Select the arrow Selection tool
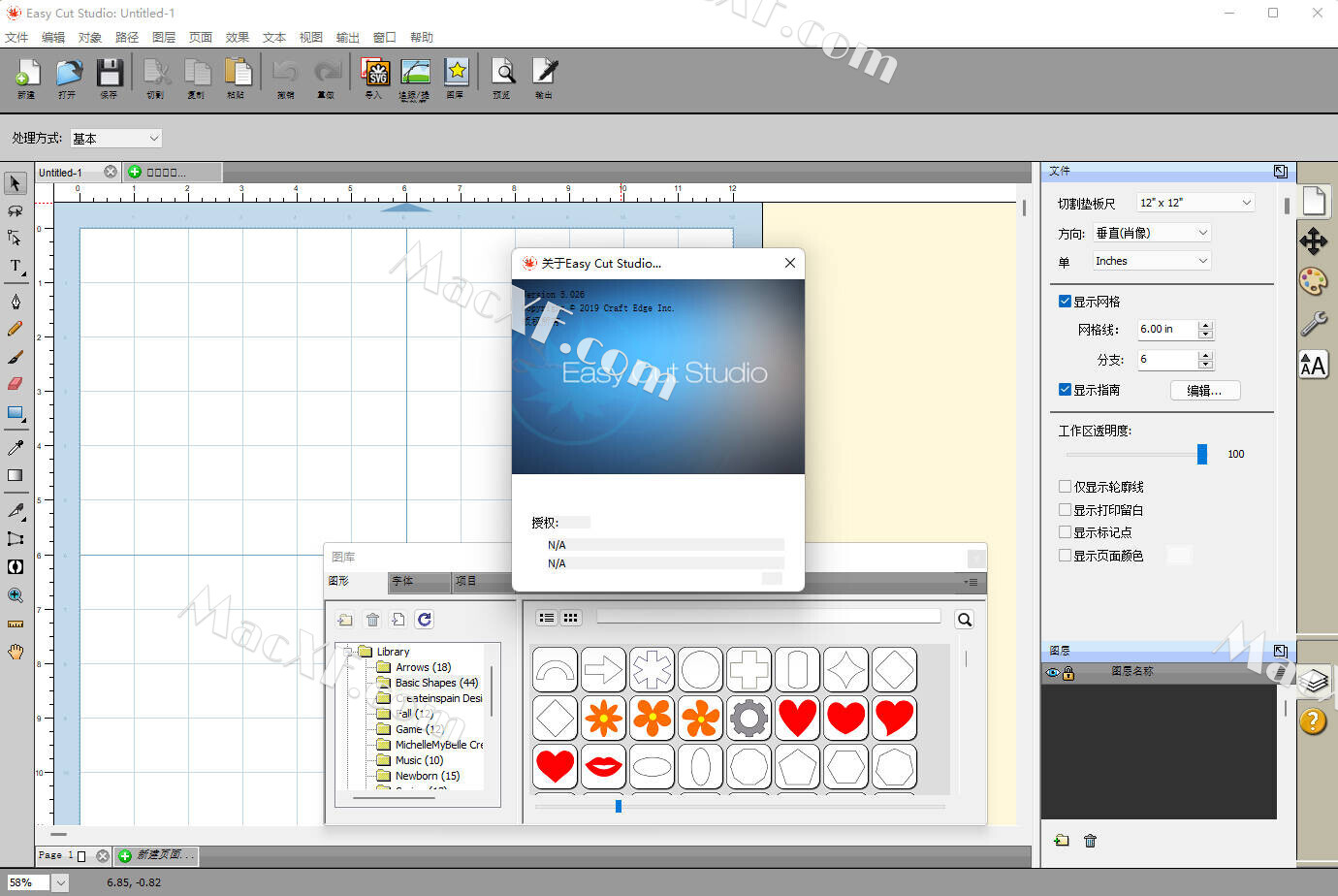The image size is (1338, 896). pyautogui.click(x=16, y=183)
